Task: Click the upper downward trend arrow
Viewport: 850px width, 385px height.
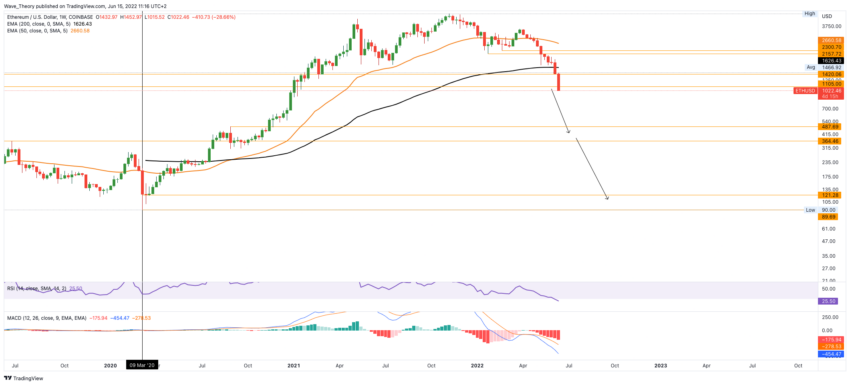Action: click(x=561, y=111)
